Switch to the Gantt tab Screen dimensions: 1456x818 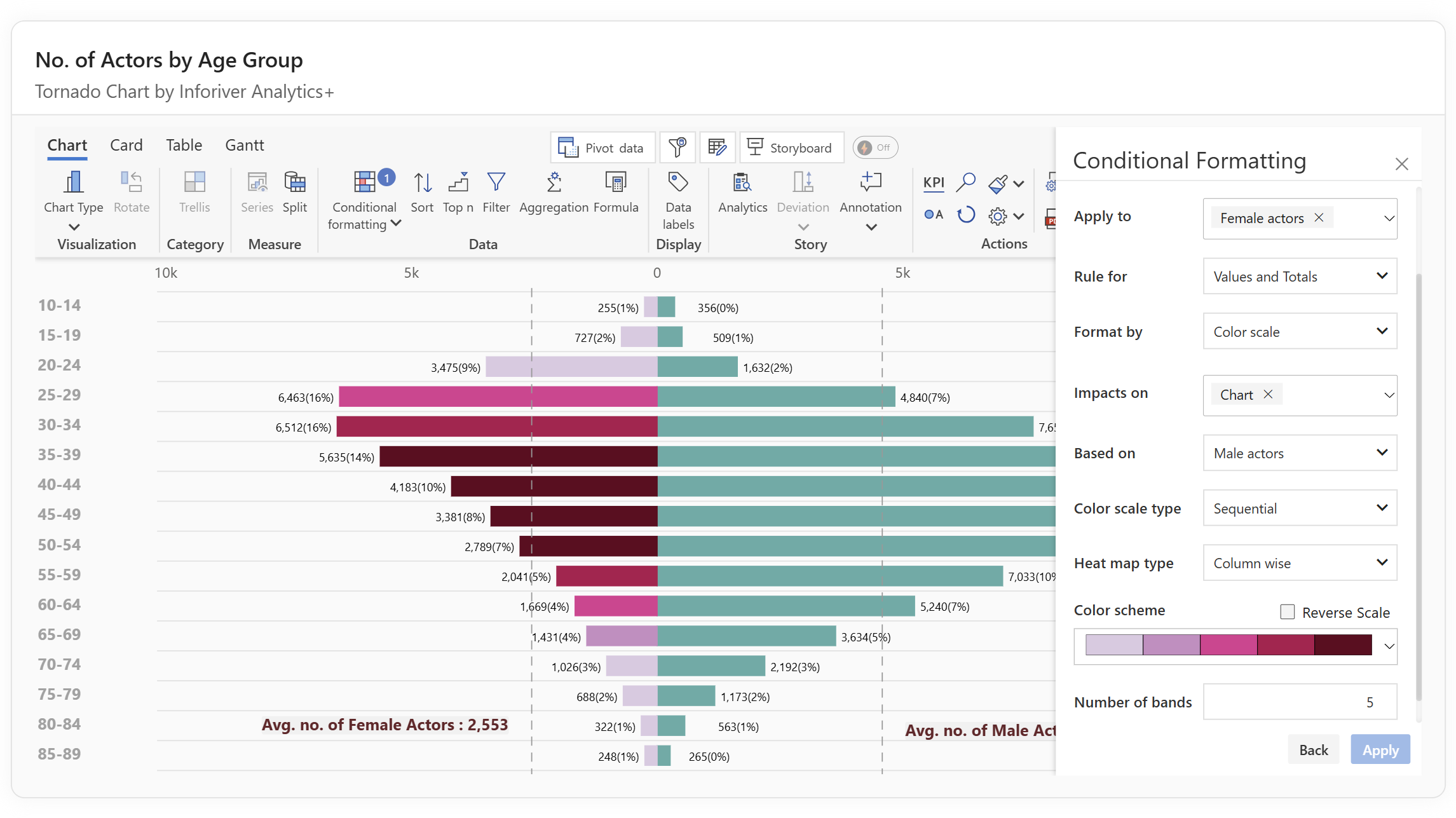tap(244, 145)
